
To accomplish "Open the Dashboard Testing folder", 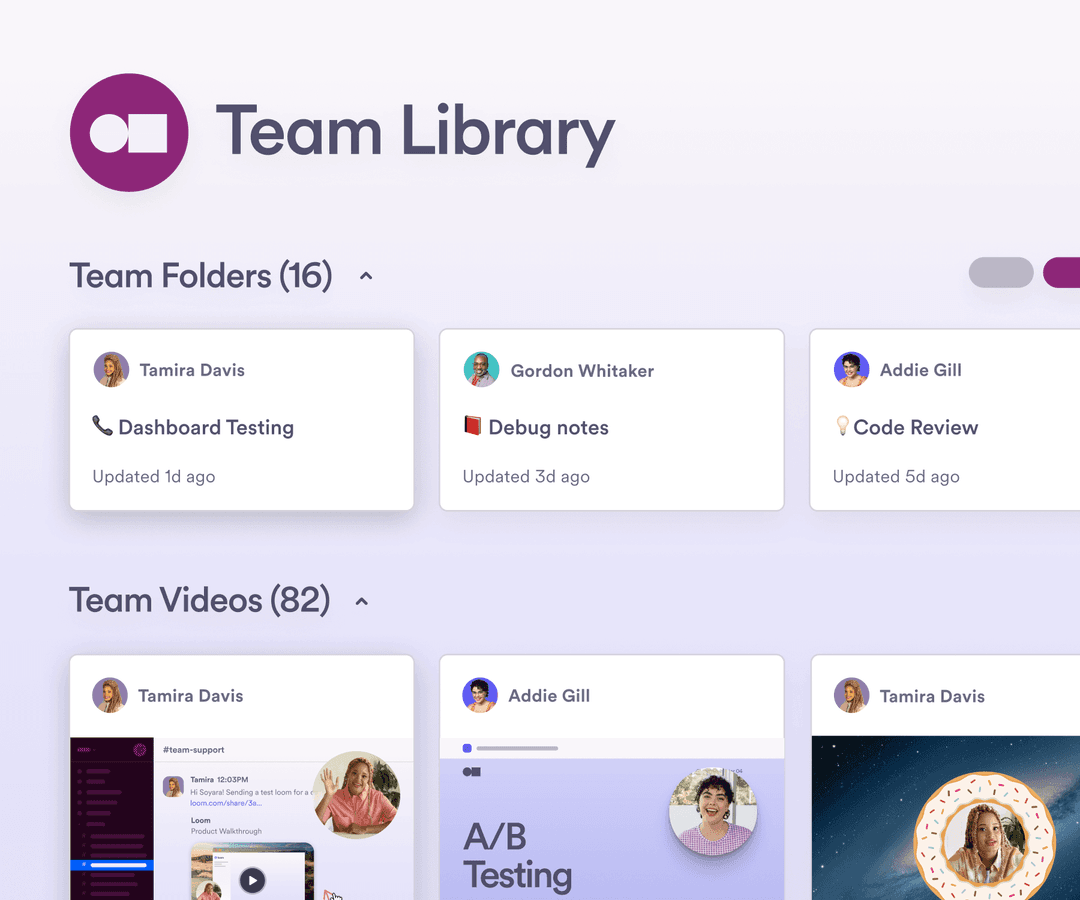I will (206, 427).
